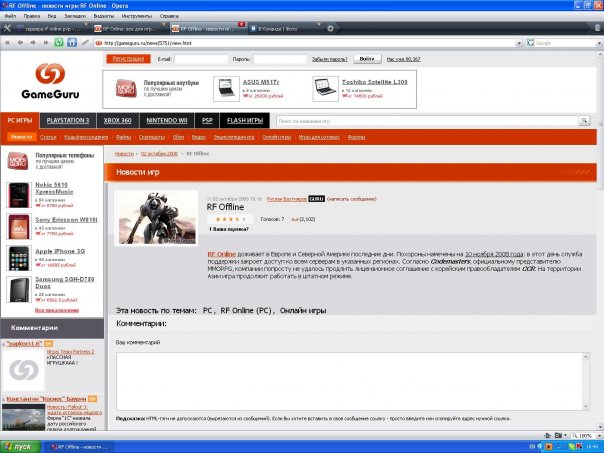Click the site search magnifier button
Screen dimensions: 604x453
click(584, 121)
